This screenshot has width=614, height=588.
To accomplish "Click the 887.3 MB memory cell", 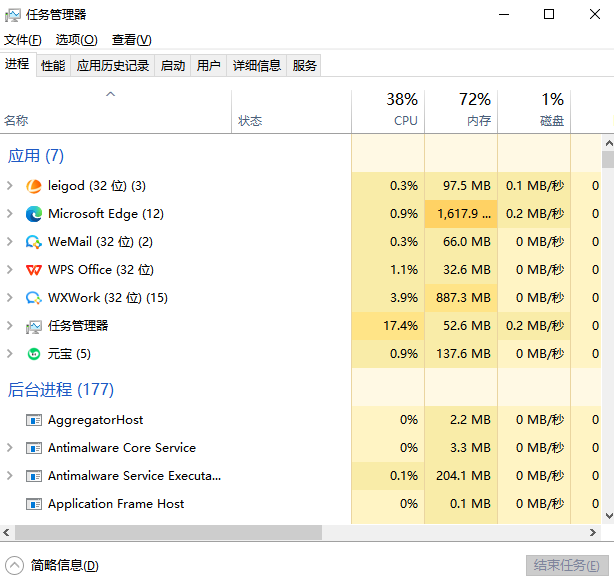I will click(461, 298).
